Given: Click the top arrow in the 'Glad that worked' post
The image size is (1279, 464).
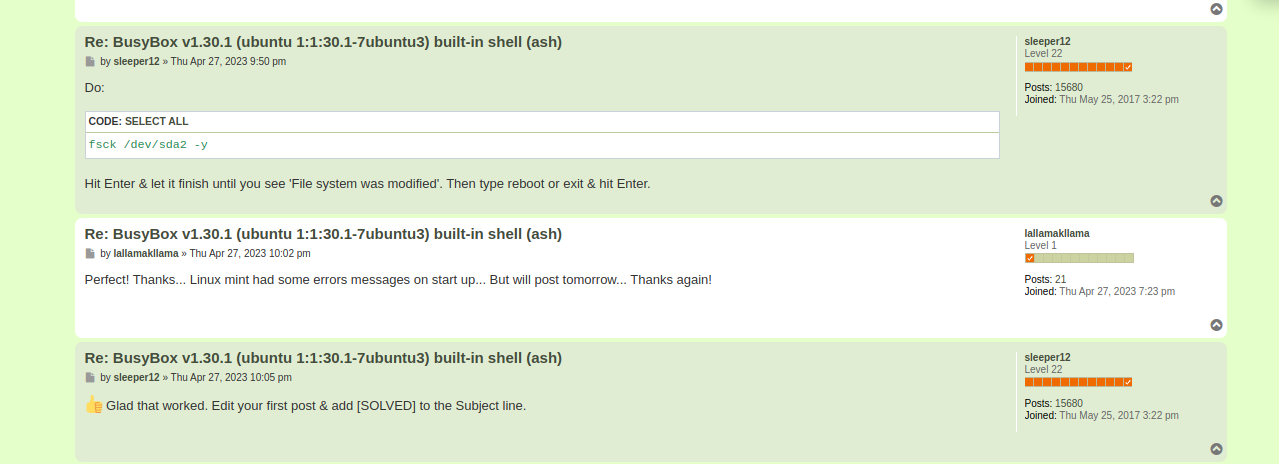Looking at the screenshot, I should pyautogui.click(x=1216, y=449).
